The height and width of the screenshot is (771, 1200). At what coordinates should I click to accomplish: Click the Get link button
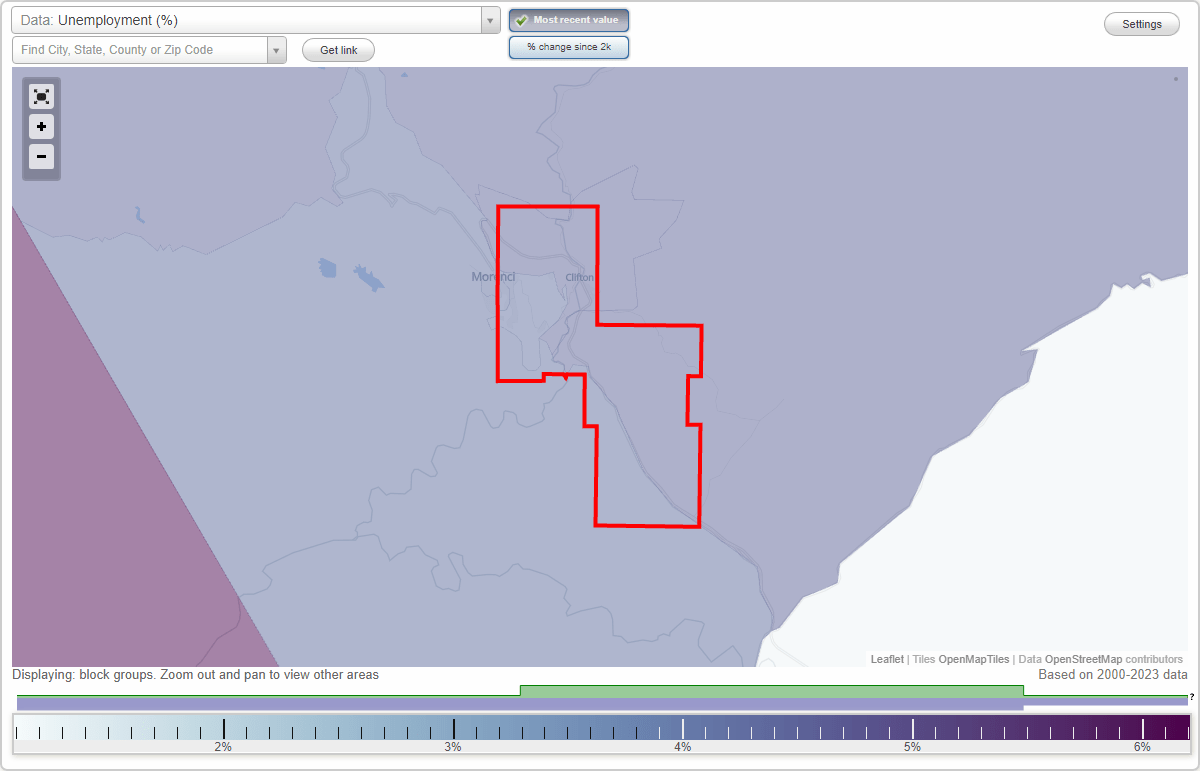[338, 50]
